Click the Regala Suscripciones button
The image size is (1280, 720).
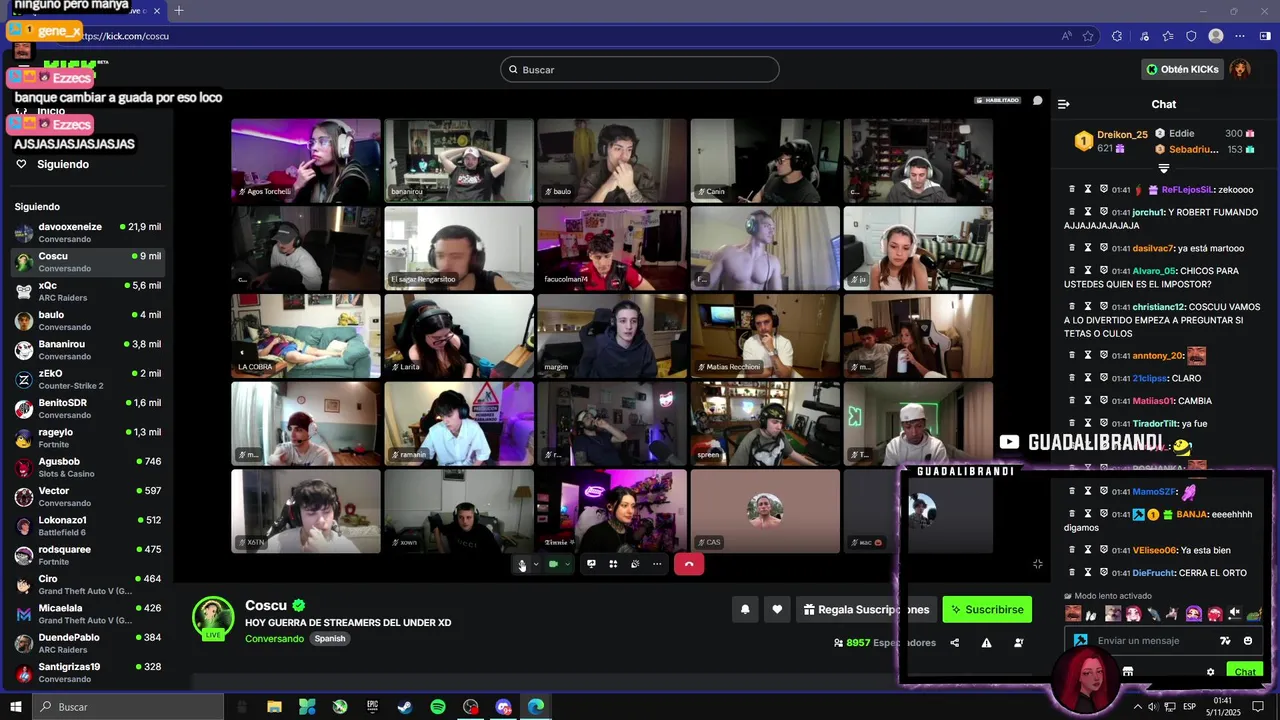[866, 609]
